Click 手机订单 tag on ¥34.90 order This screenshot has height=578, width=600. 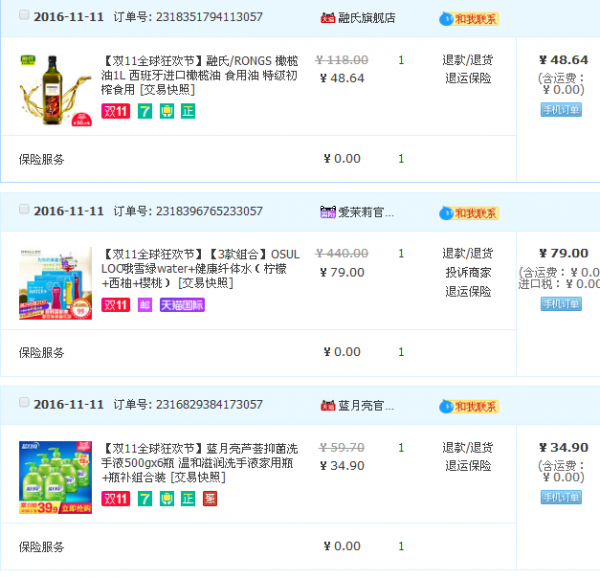click(x=561, y=497)
